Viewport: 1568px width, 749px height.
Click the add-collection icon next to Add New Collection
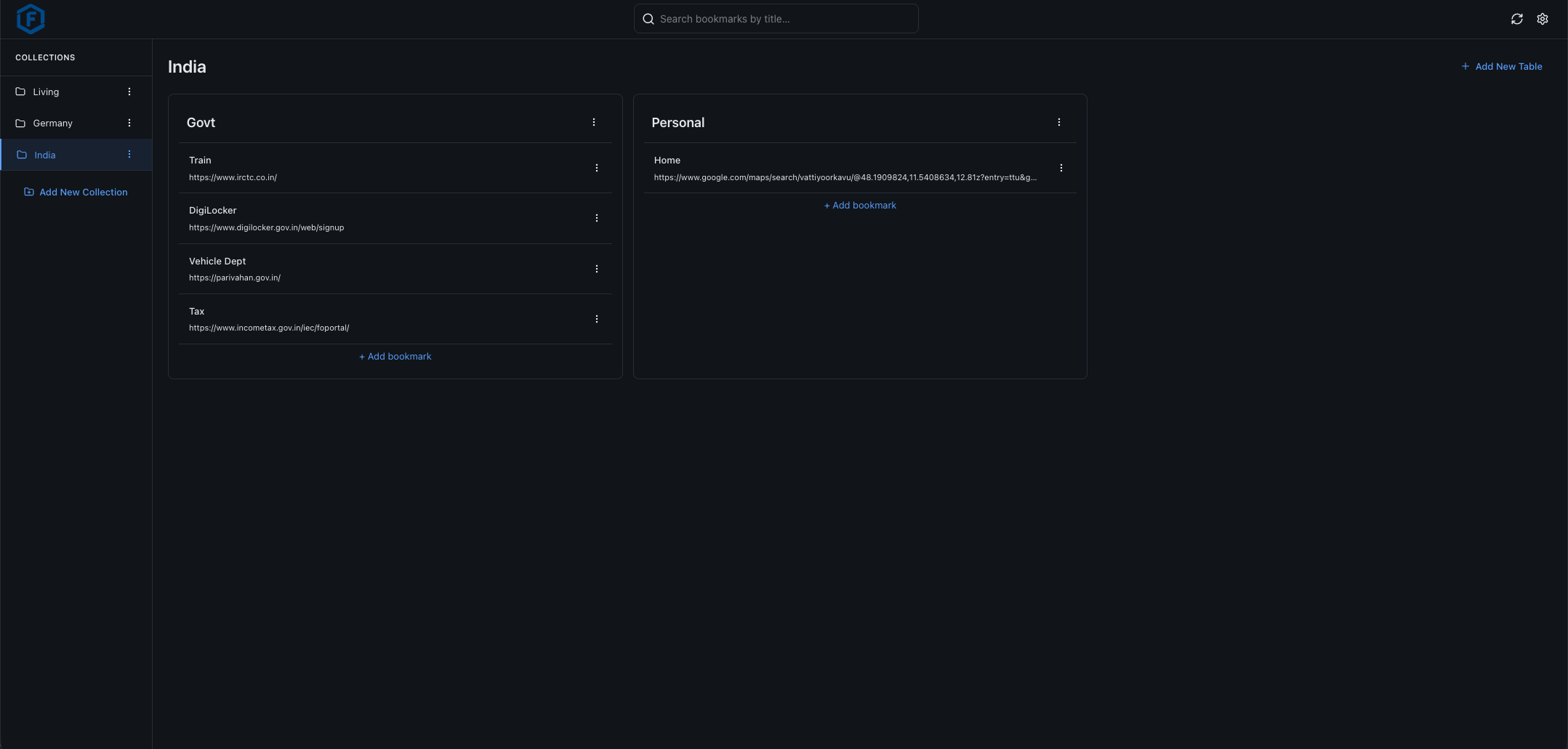(x=28, y=192)
